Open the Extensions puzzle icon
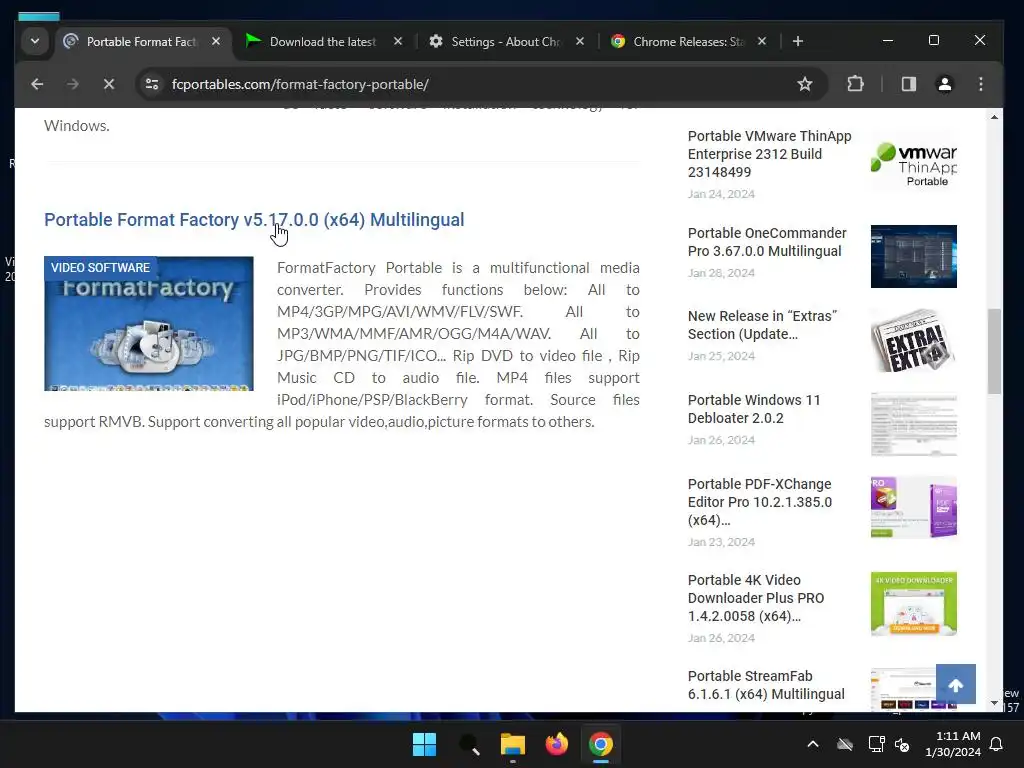Image resolution: width=1024 pixels, height=768 pixels. [856, 84]
